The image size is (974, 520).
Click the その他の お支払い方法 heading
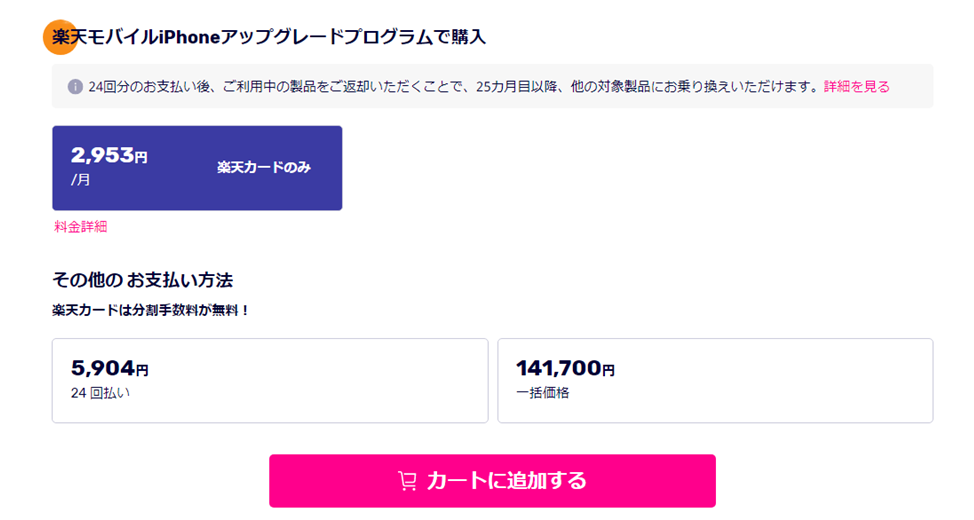click(142, 280)
